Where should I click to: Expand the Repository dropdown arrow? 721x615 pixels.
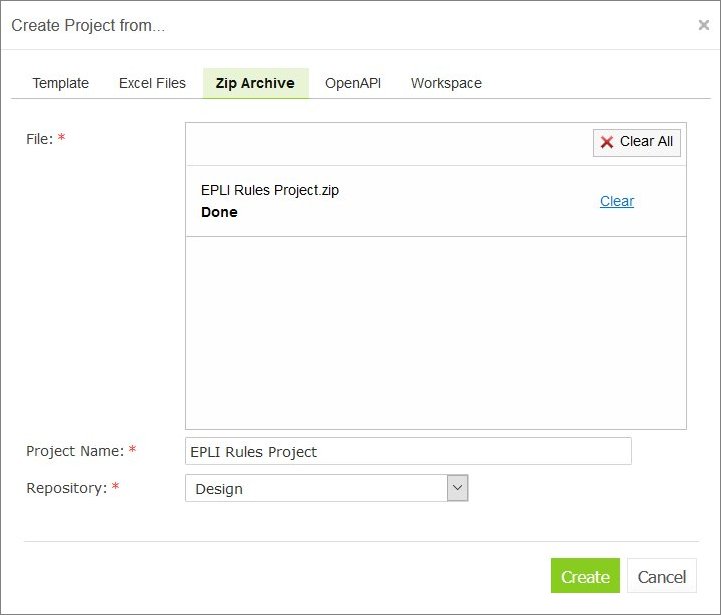point(457,488)
